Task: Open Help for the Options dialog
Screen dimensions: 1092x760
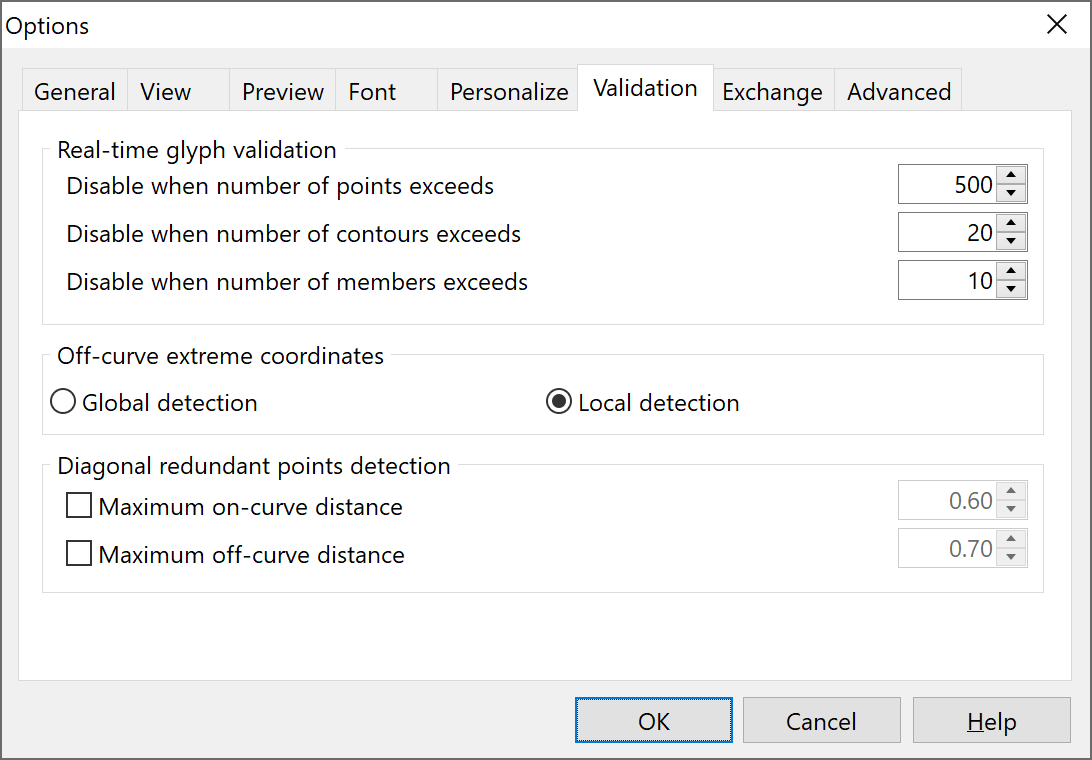Action: click(991, 720)
